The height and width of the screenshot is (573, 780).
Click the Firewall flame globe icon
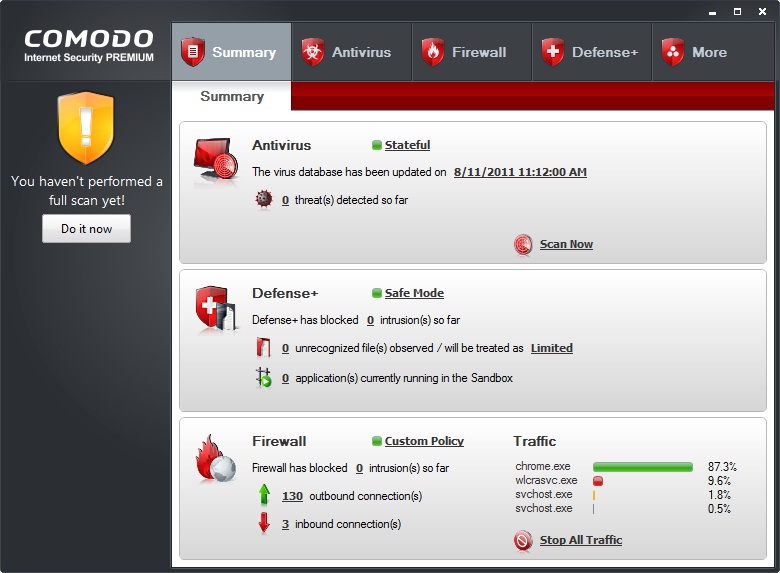pos(216,459)
